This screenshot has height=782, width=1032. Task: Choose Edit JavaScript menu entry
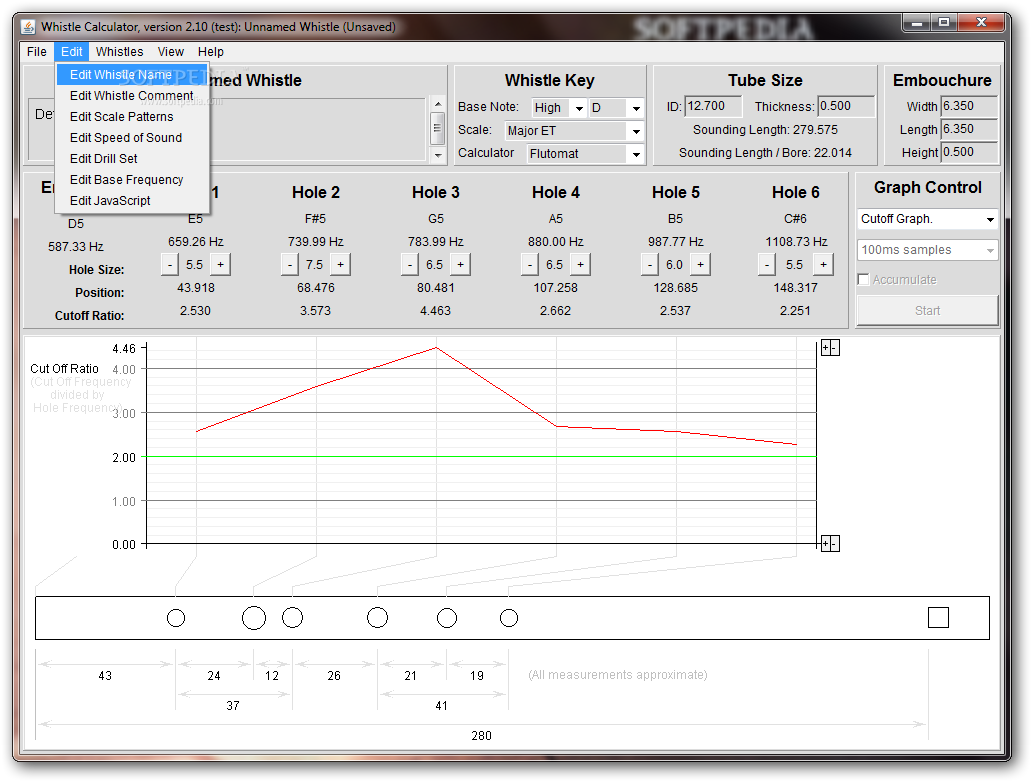tap(132, 201)
